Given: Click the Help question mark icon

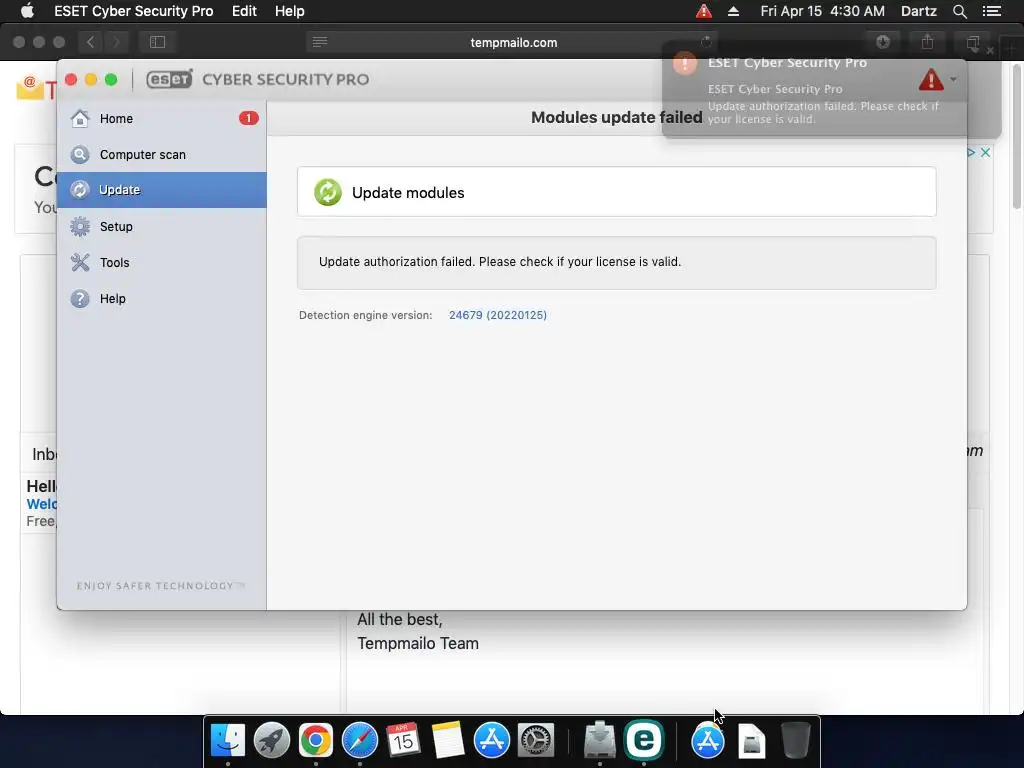Looking at the screenshot, I should 80,298.
